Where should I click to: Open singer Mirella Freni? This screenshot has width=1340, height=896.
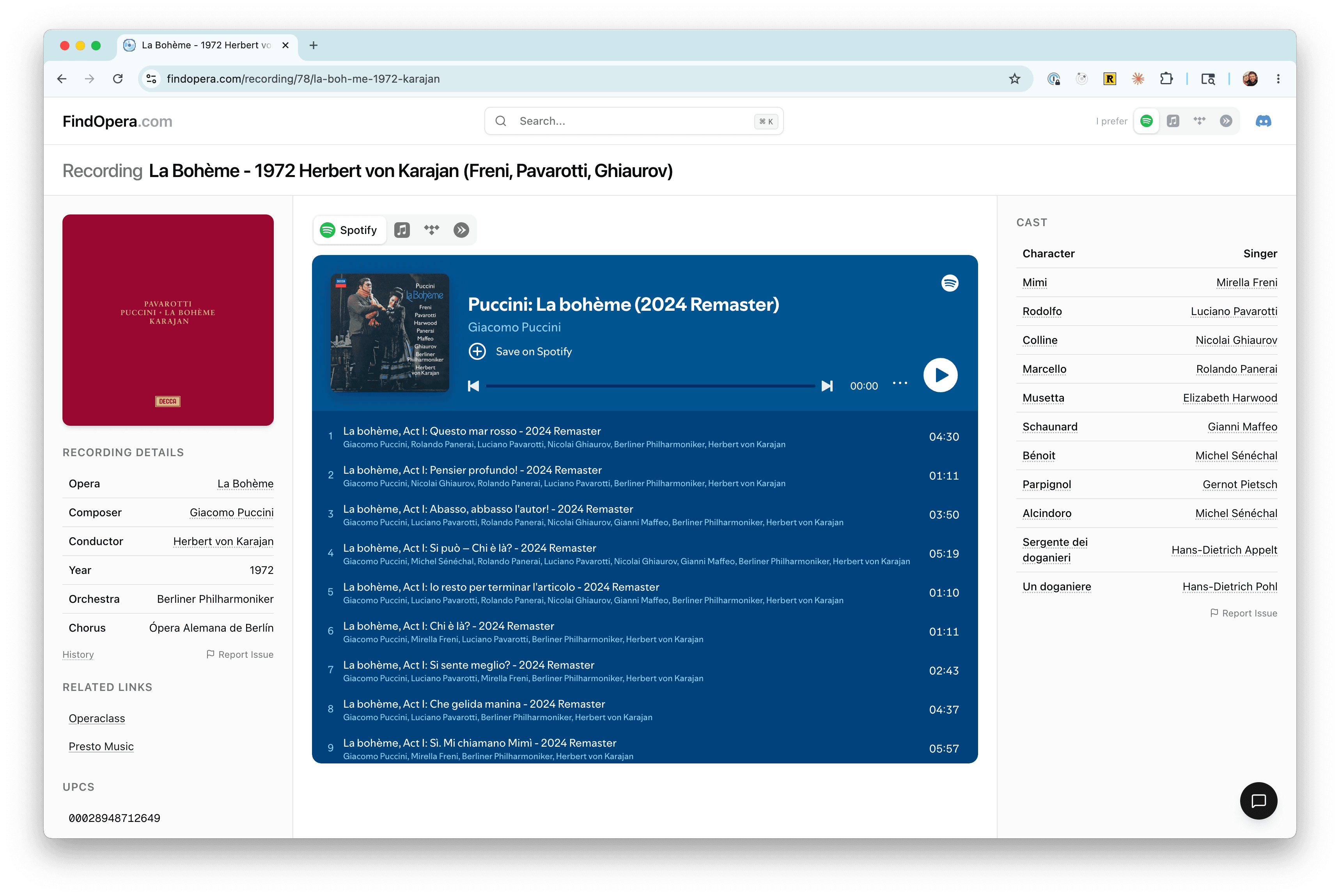click(x=1247, y=283)
